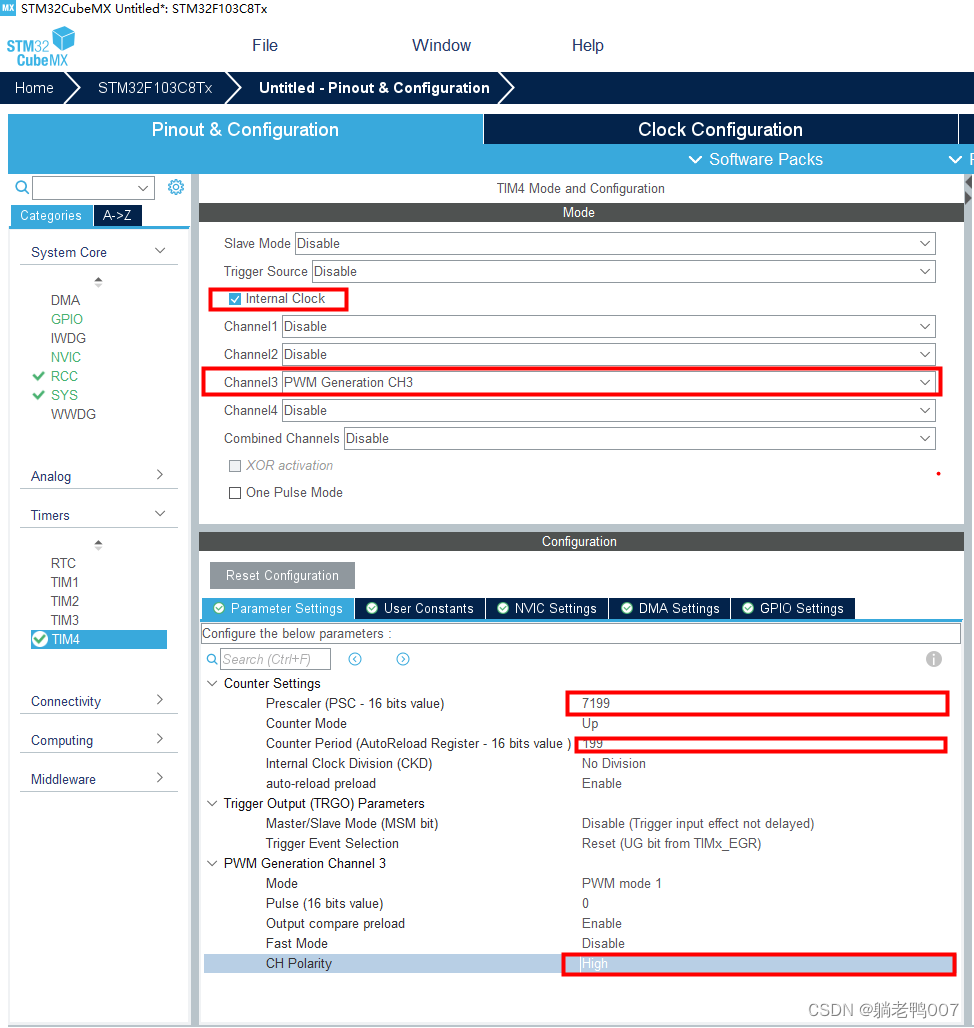
Task: Click the parameter search magnifier icon
Action: click(212, 660)
